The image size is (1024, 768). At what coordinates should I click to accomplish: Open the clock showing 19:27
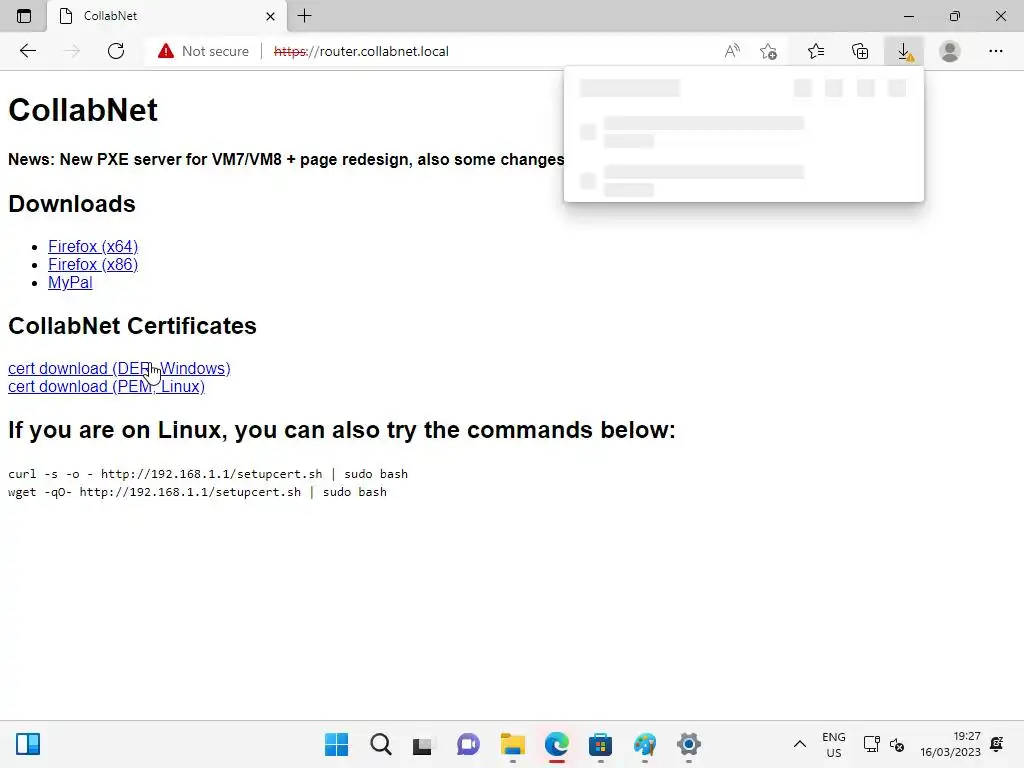[950, 744]
